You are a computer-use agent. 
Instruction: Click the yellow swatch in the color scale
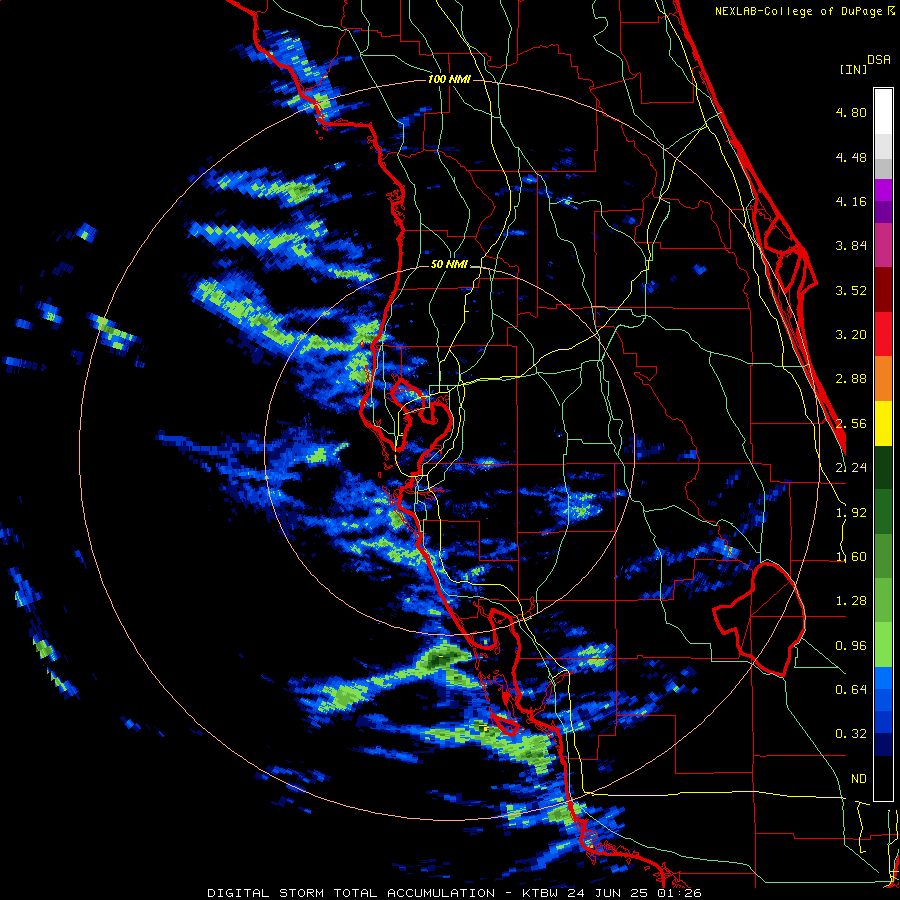883,423
